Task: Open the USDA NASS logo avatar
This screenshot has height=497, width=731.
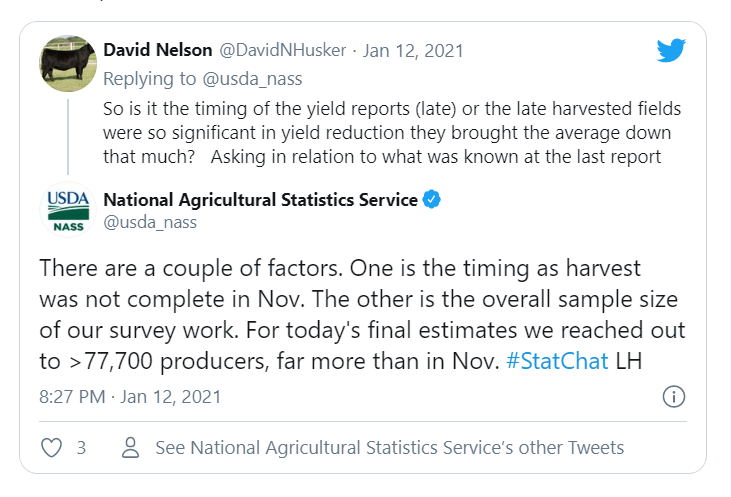Action: tap(67, 209)
